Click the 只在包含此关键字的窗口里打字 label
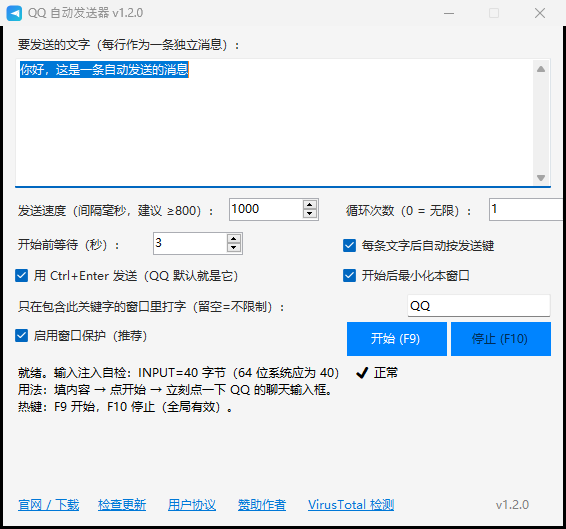 151,307
